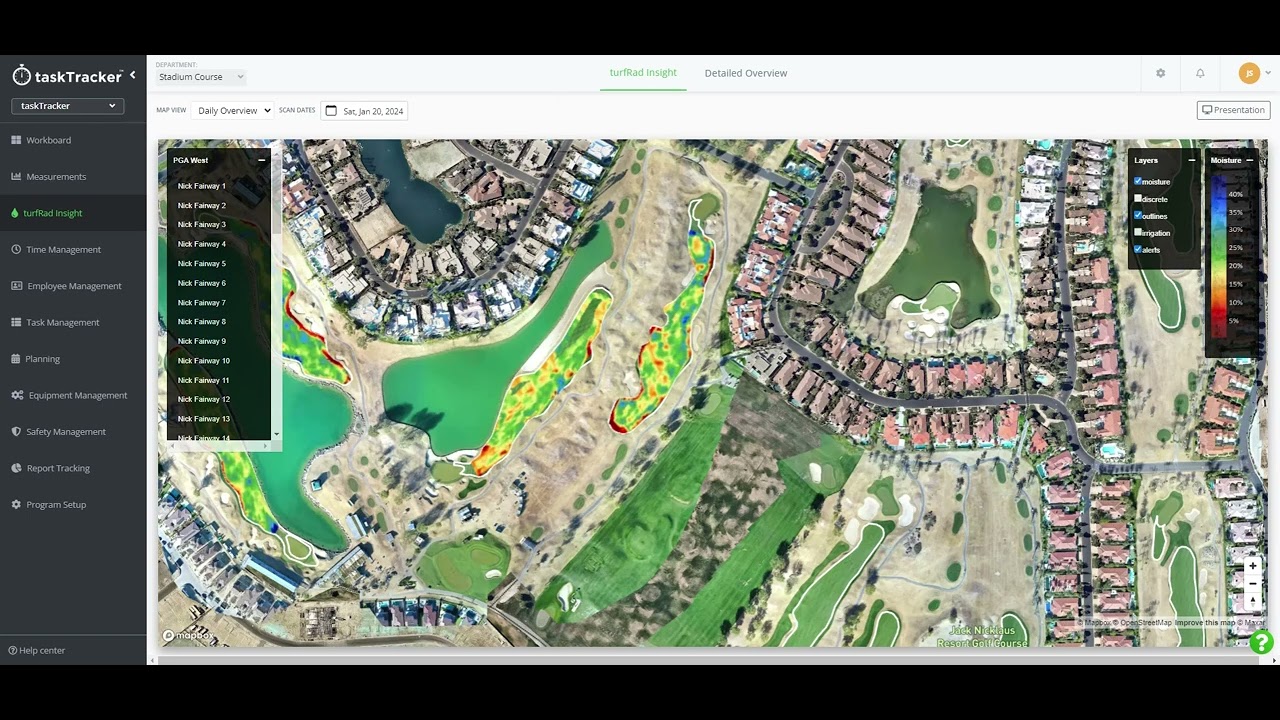Toggle the alerts layer checkbox

pyautogui.click(x=1138, y=249)
